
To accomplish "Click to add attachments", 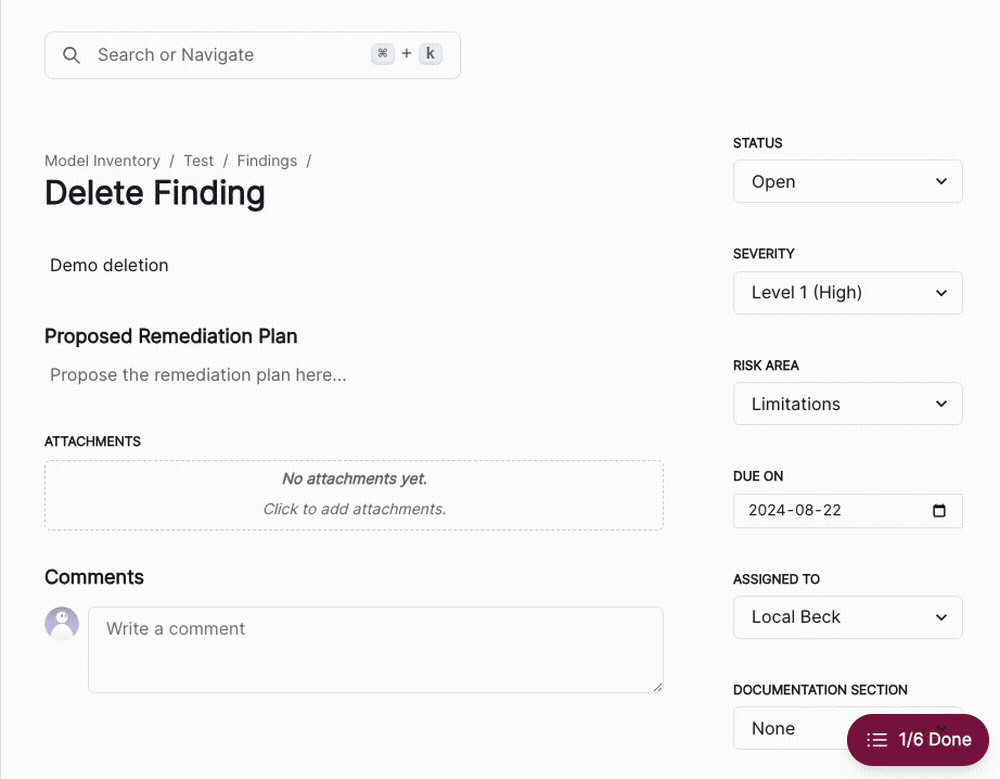I will click(353, 508).
